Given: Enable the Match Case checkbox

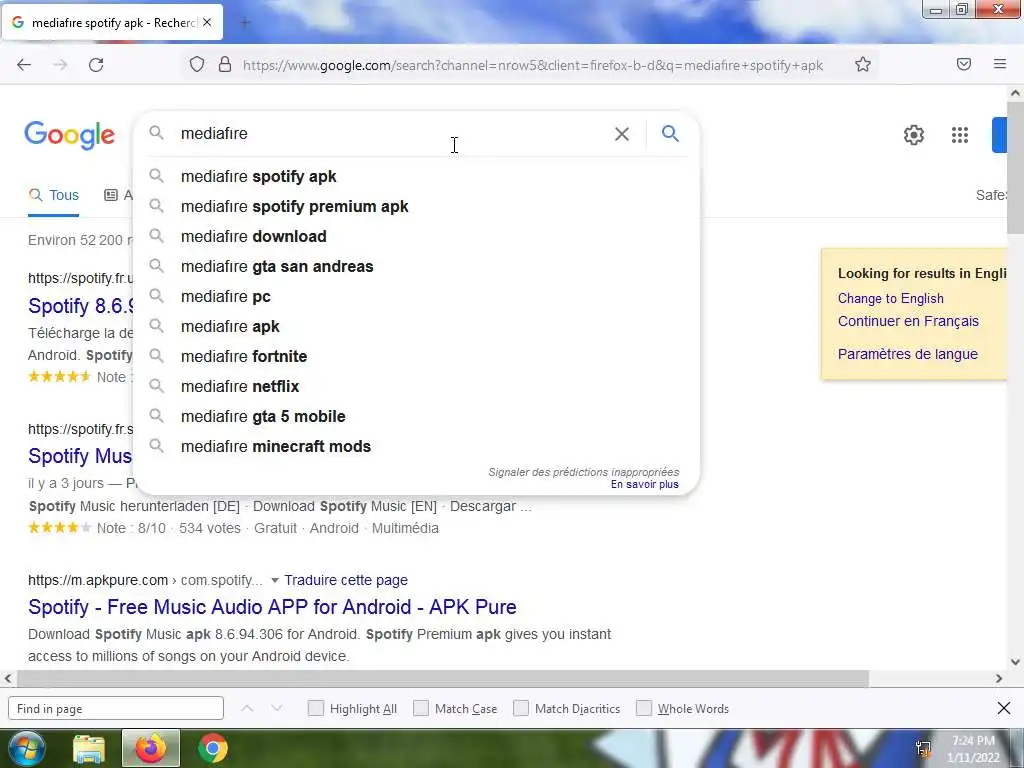Looking at the screenshot, I should [x=421, y=708].
